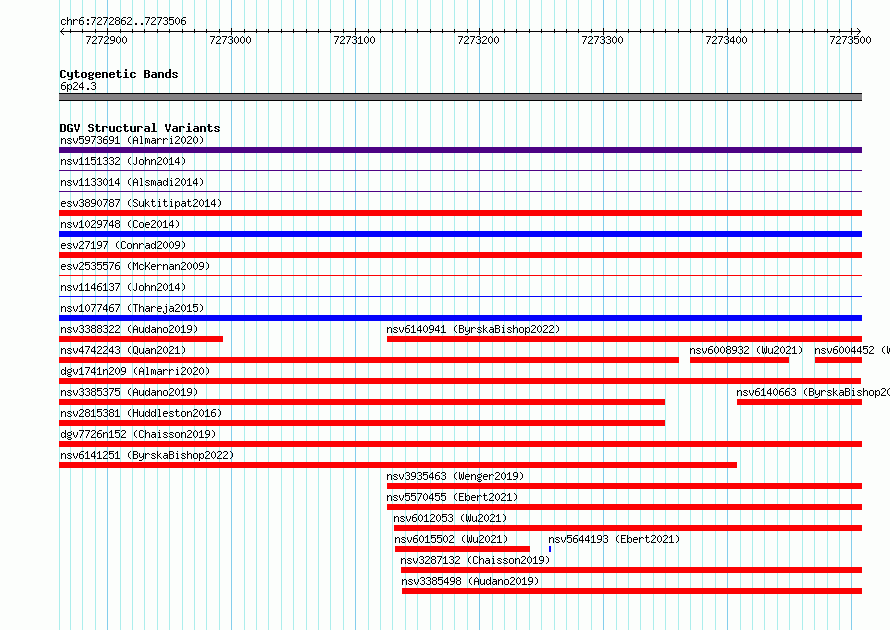Screen dimensions: 890x630
Task: Select the nsv3385375 (Audano2019) label
Action: click(x=129, y=392)
